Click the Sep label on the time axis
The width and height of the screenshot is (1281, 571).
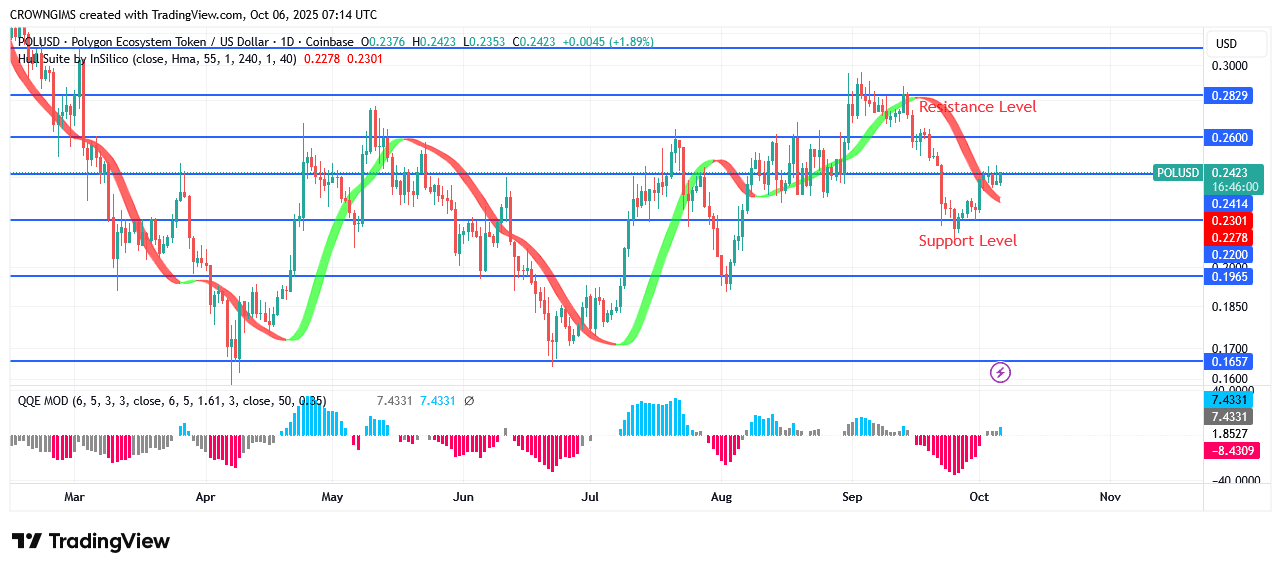click(x=852, y=497)
